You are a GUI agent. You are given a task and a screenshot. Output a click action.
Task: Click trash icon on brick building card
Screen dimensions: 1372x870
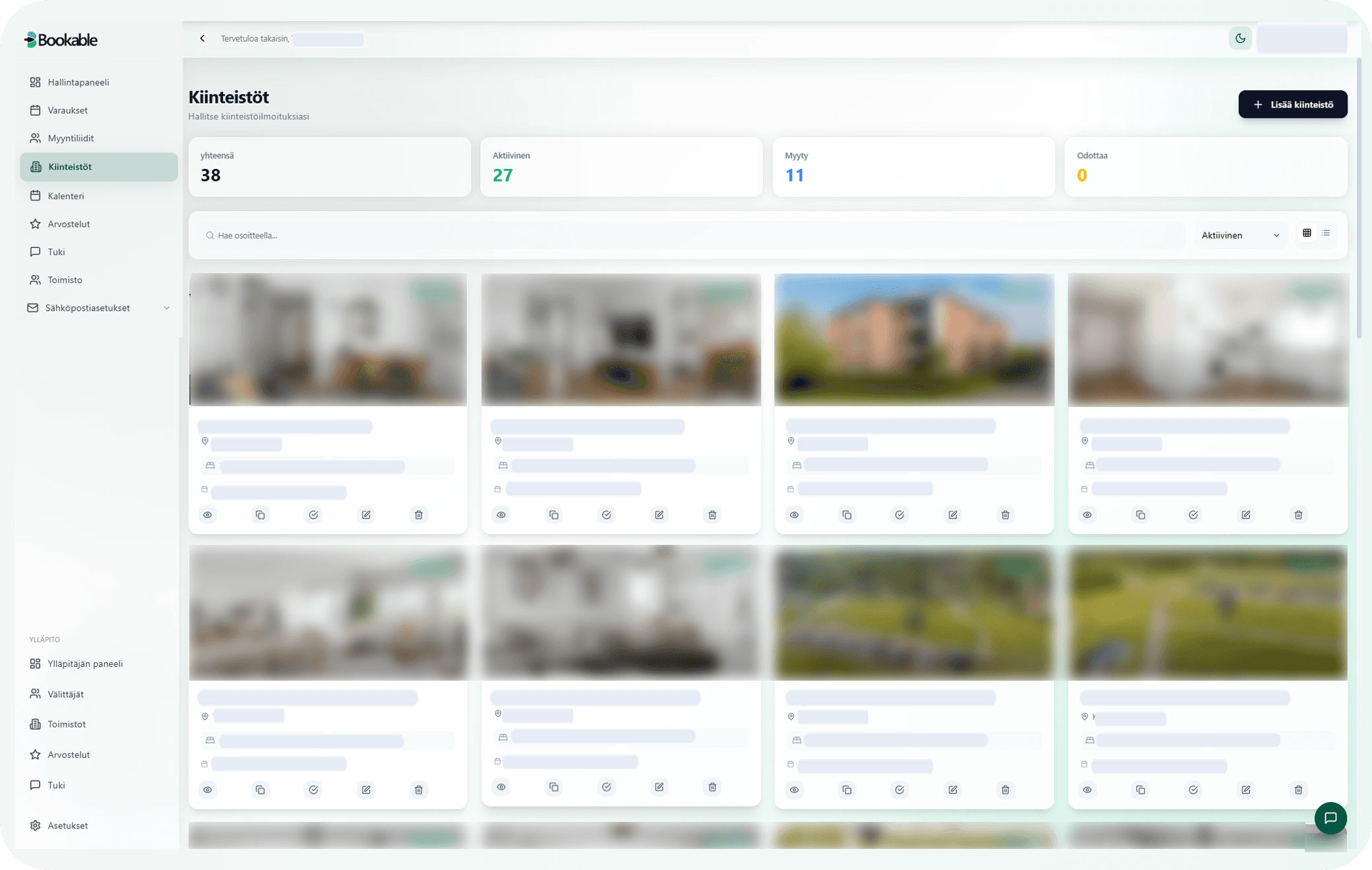(x=1005, y=514)
